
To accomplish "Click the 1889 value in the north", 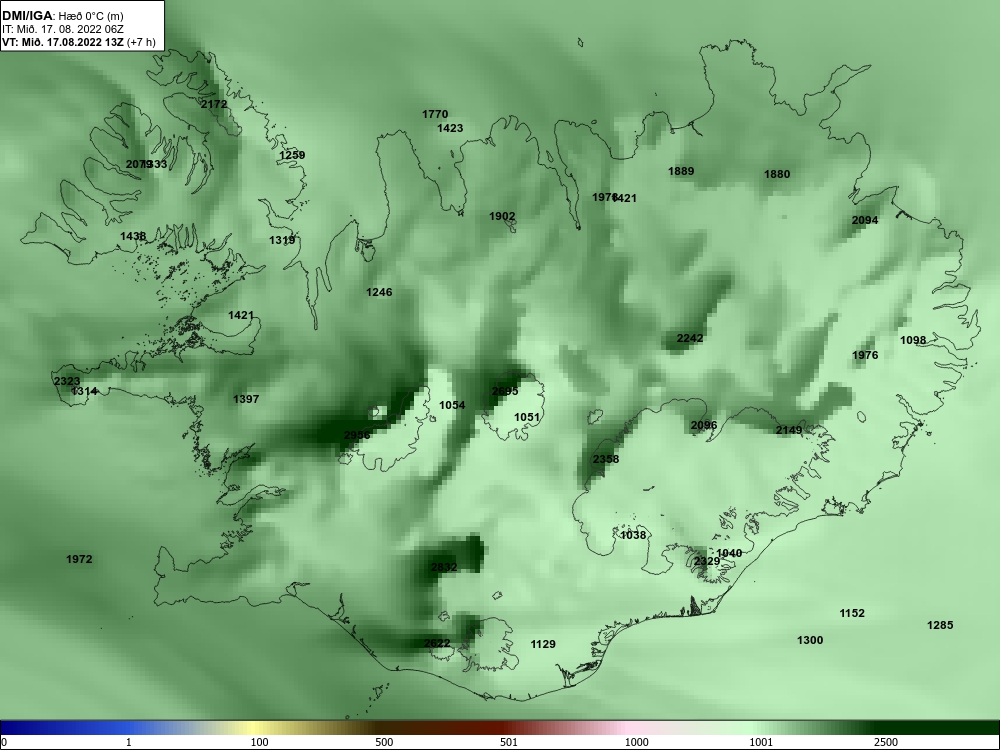I will click(681, 171).
